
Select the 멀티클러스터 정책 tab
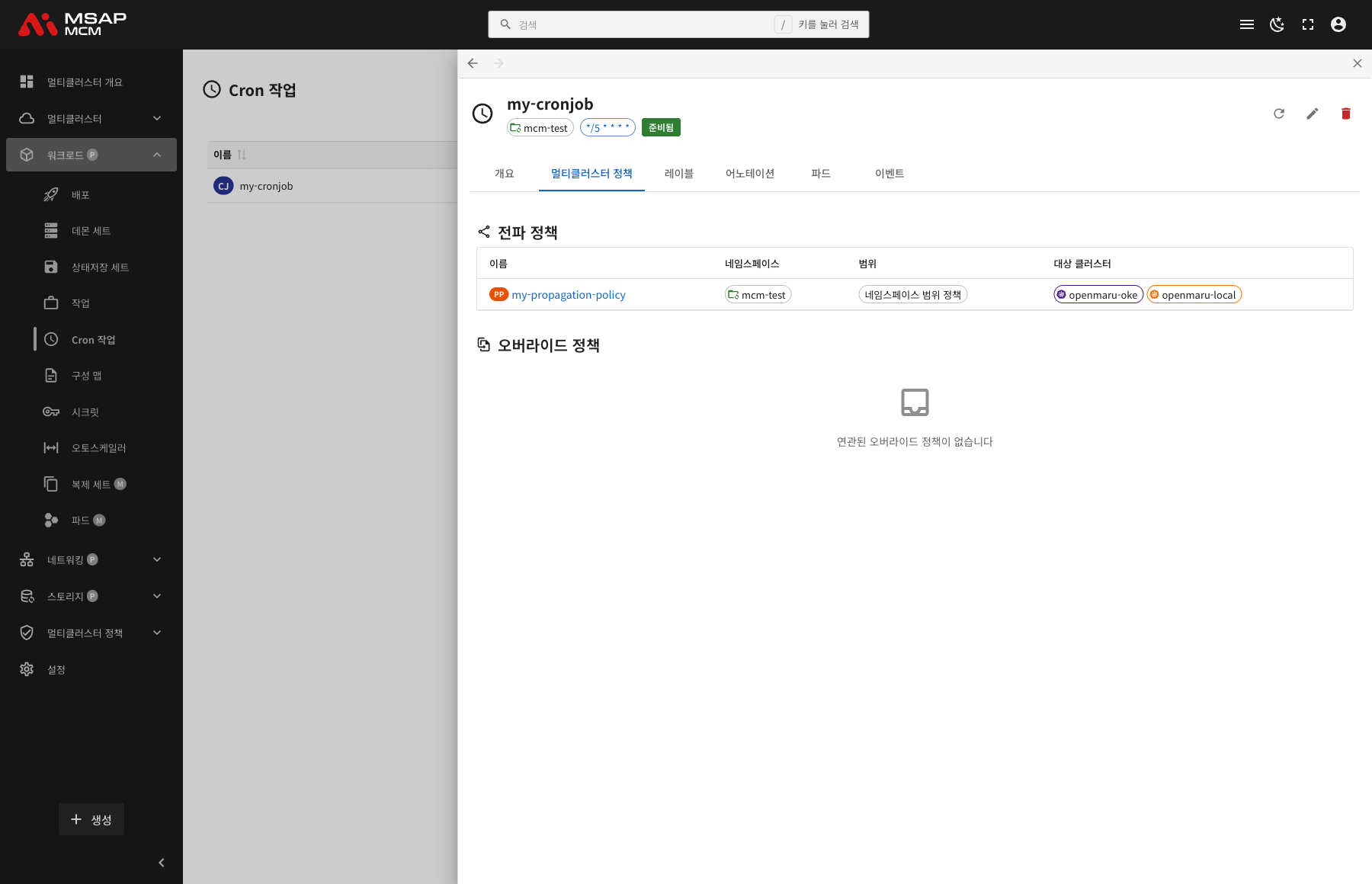(x=591, y=174)
